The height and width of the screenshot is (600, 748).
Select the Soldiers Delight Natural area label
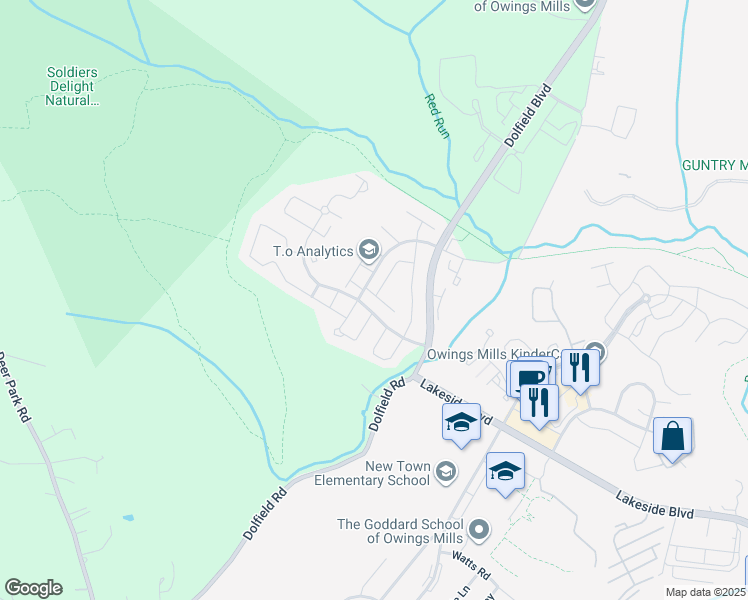[72, 86]
